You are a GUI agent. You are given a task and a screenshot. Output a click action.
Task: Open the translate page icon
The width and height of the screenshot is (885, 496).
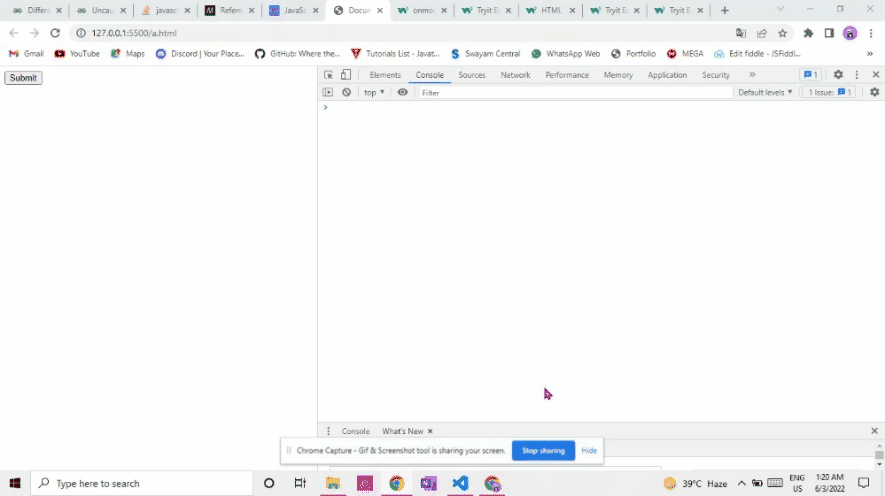[x=741, y=33]
